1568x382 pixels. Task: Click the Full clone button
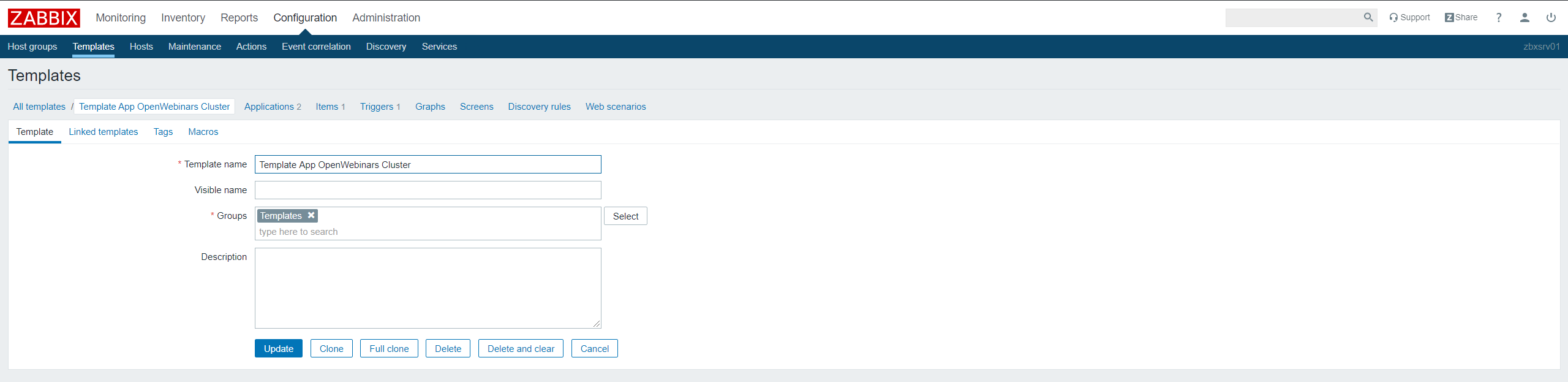tap(389, 348)
